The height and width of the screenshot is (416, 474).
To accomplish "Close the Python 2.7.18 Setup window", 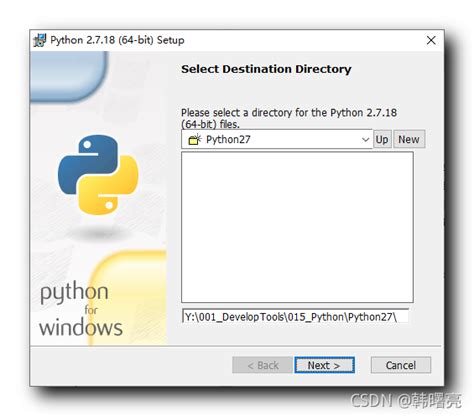I will click(431, 40).
